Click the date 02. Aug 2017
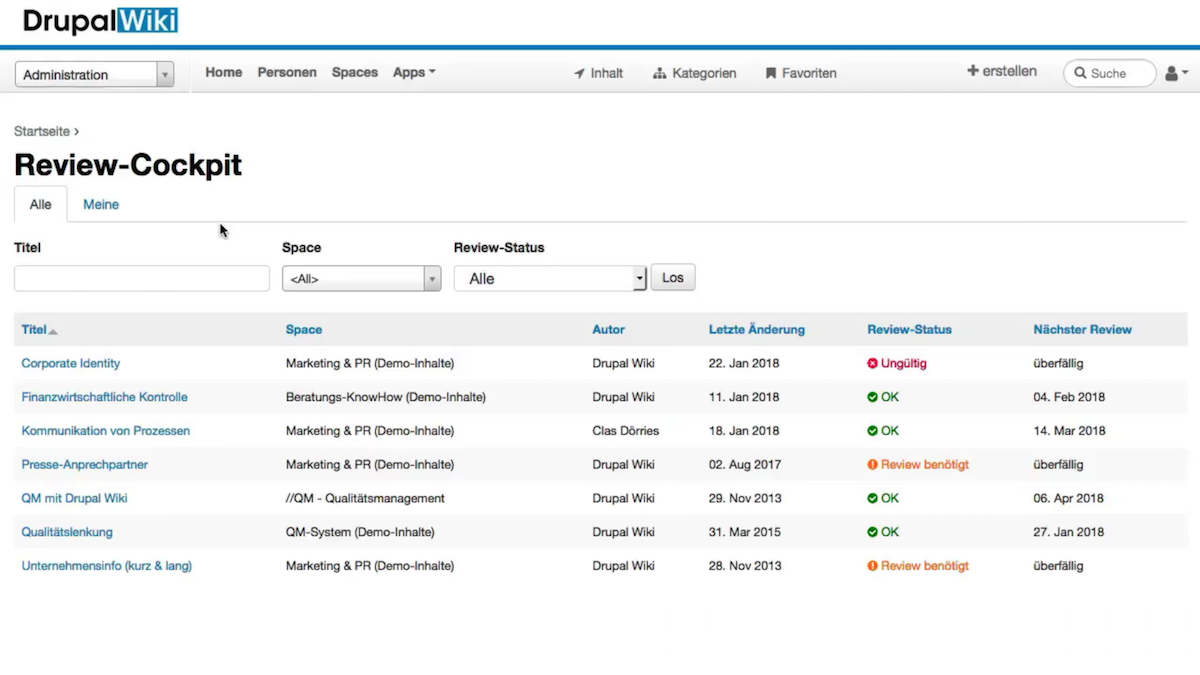The height and width of the screenshot is (675, 1200). [745, 465]
